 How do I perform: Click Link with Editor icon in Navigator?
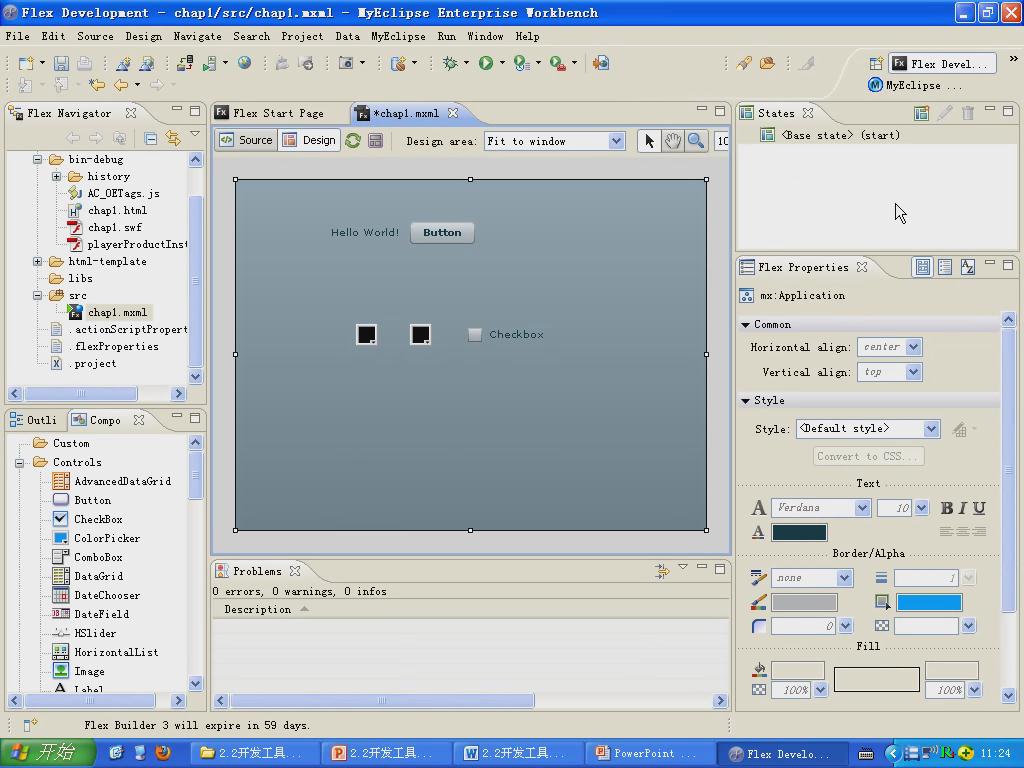[x=173, y=138]
